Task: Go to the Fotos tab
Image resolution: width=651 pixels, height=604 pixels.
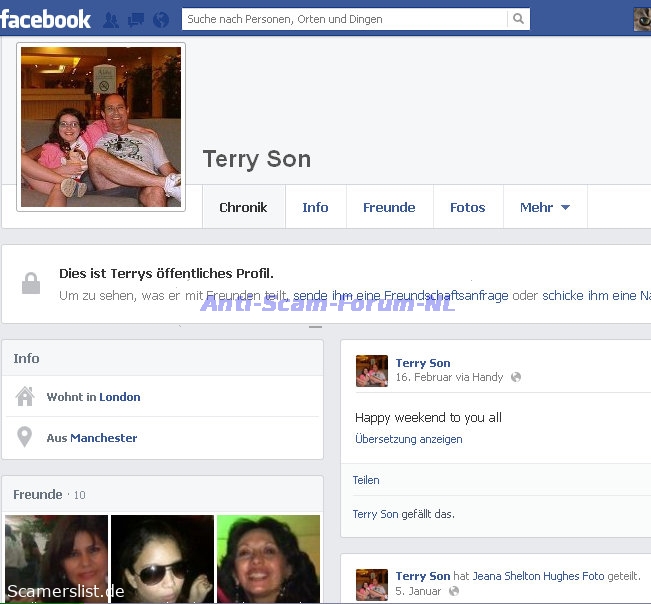Action: coord(467,208)
